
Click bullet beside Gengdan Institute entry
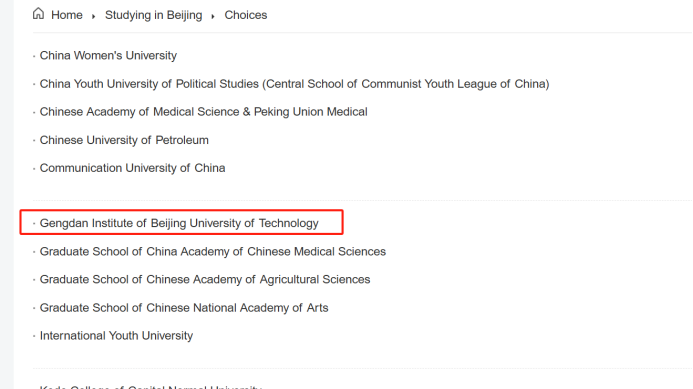(34, 224)
